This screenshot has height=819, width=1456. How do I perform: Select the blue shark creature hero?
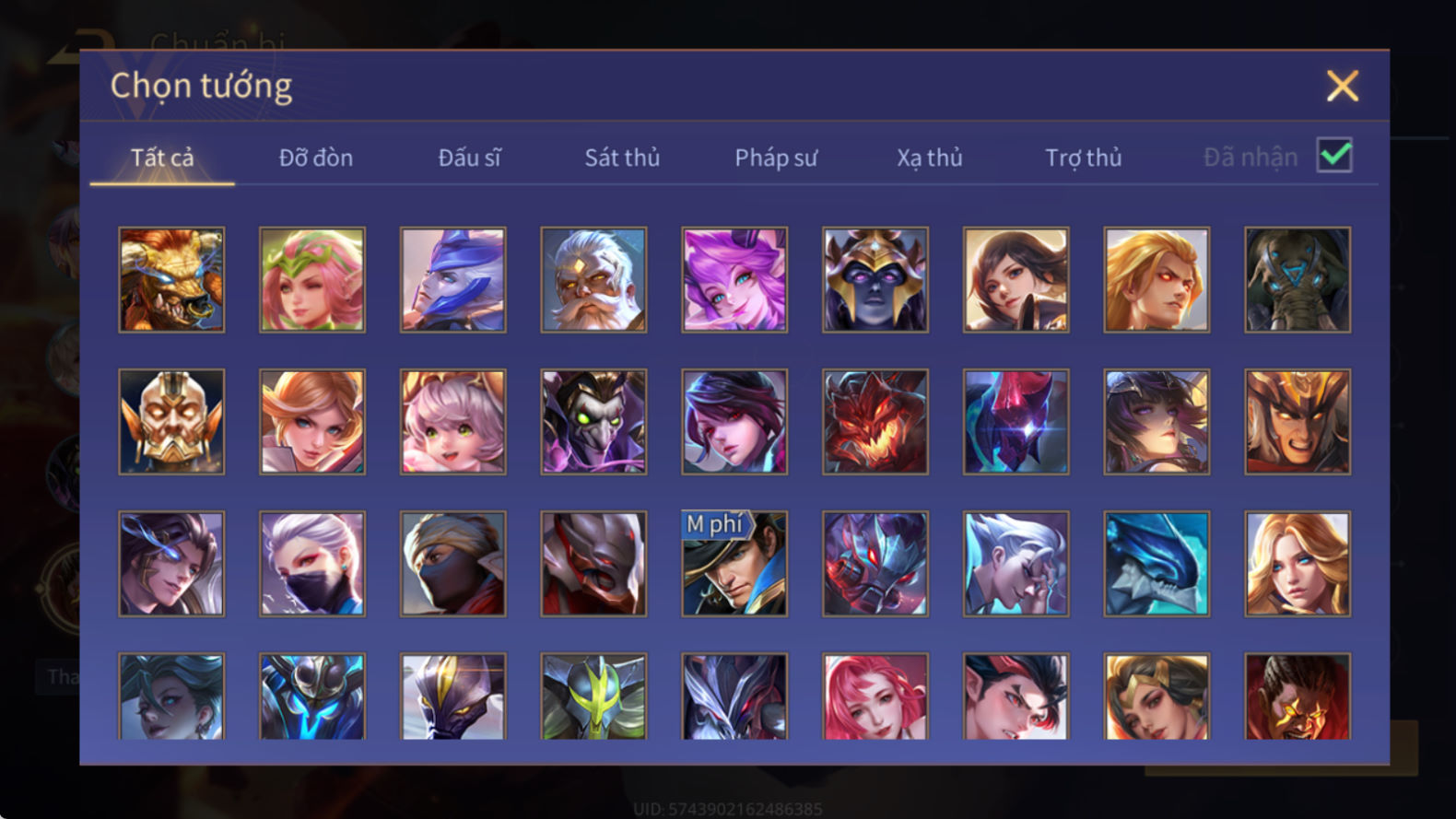1157,563
